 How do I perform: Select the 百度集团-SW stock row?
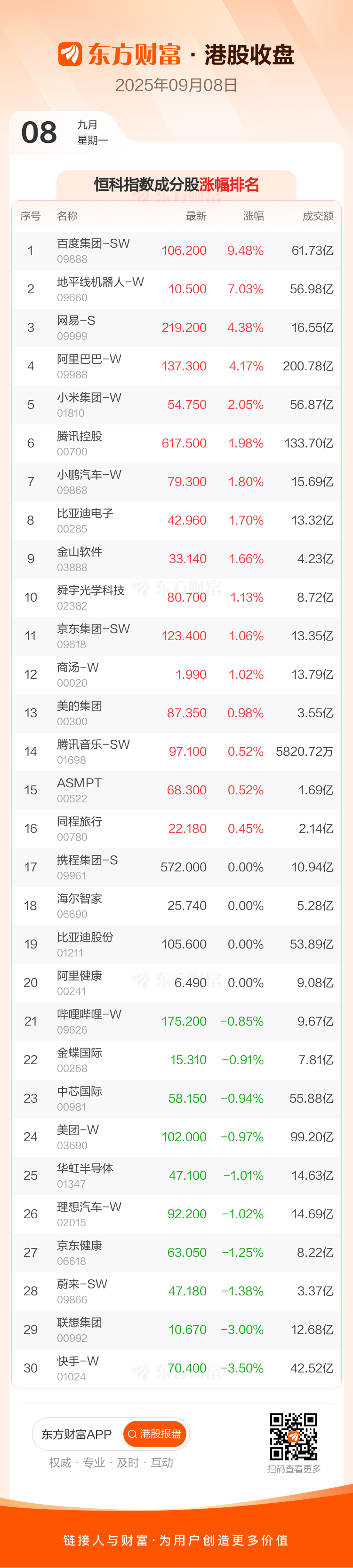tap(176, 250)
